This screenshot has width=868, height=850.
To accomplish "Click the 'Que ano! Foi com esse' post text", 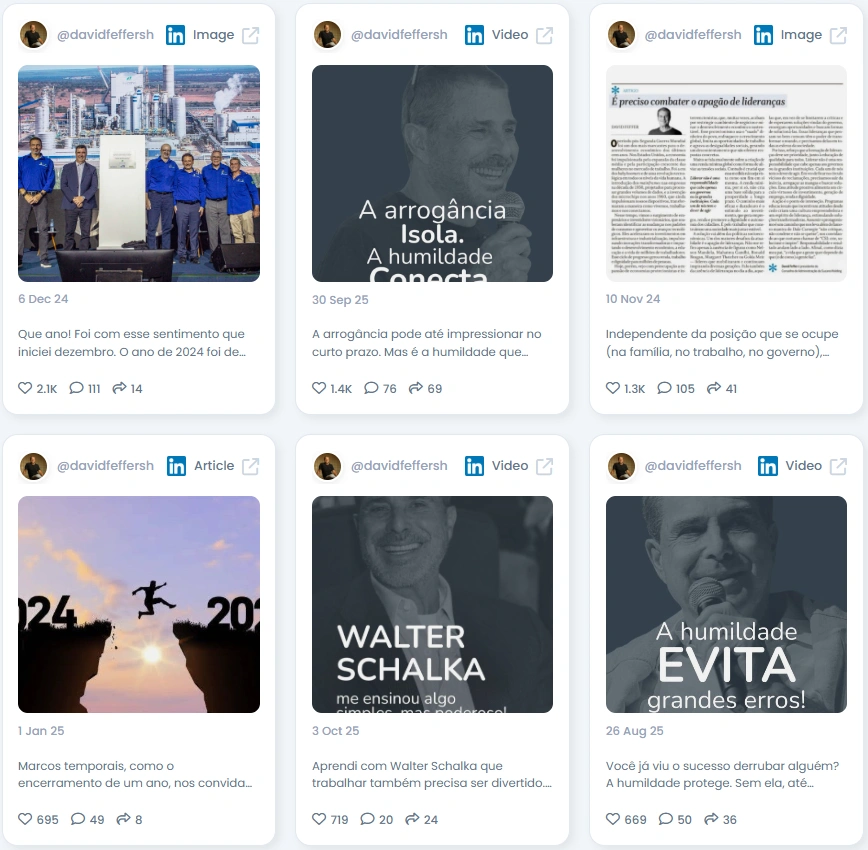I will [x=132, y=343].
